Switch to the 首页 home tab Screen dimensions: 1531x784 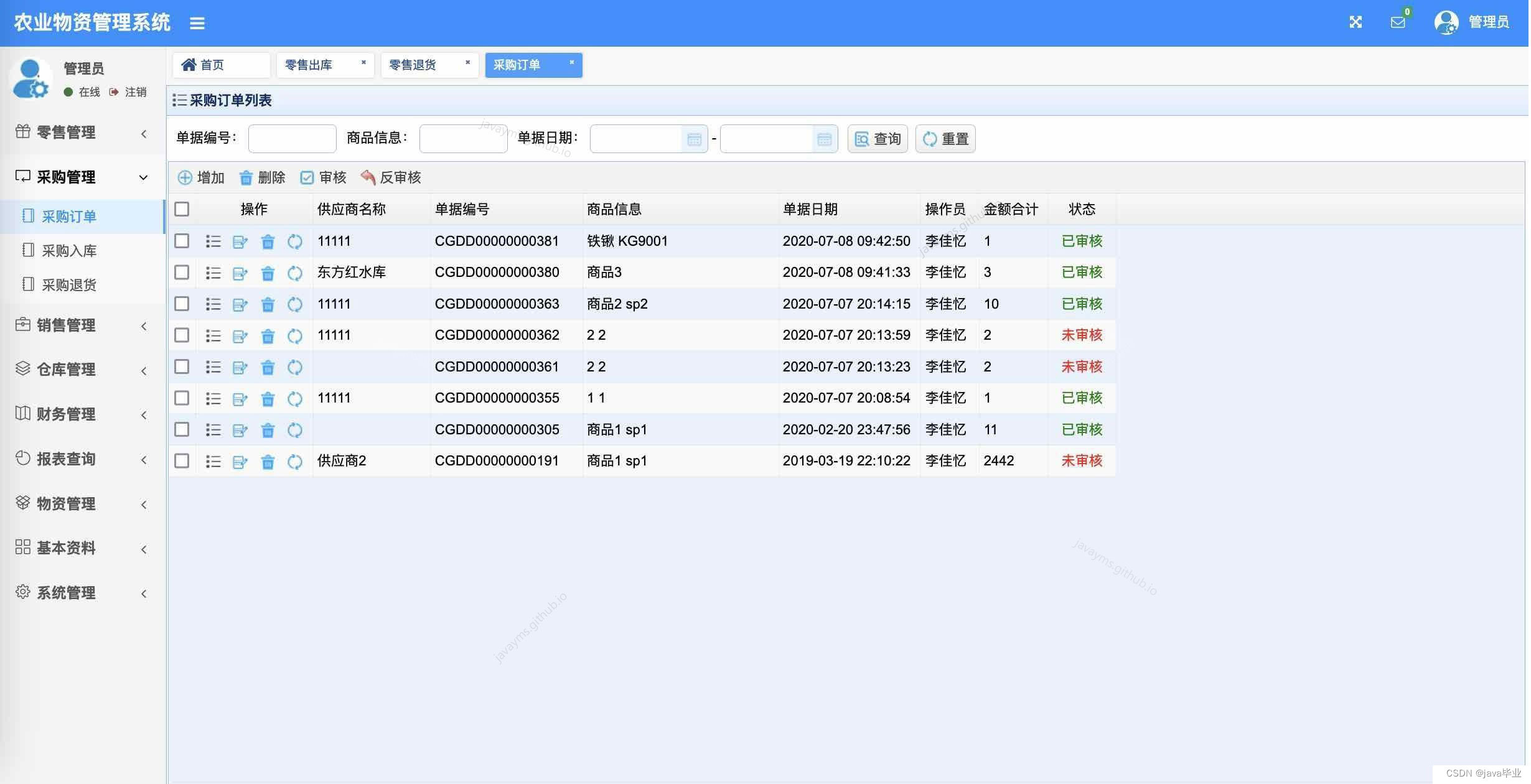click(x=221, y=65)
